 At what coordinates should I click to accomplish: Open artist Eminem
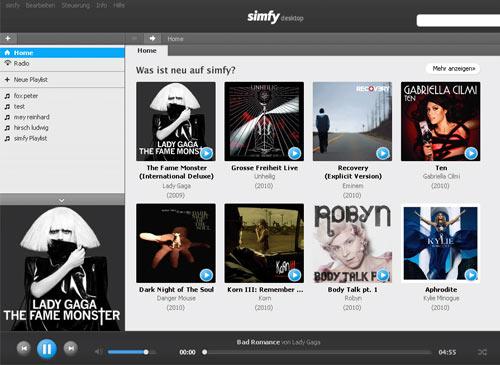click(x=353, y=186)
